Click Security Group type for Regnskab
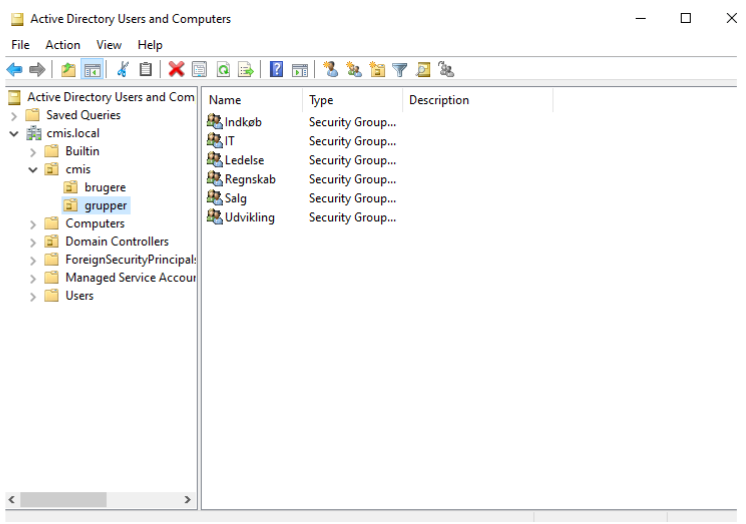The image size is (746, 524). pyautogui.click(x=352, y=179)
